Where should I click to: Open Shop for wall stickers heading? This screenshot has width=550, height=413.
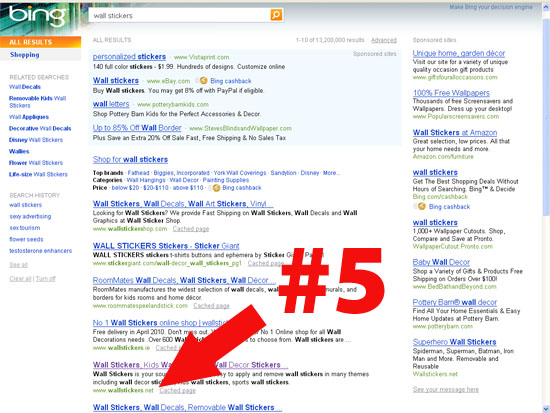point(130,159)
